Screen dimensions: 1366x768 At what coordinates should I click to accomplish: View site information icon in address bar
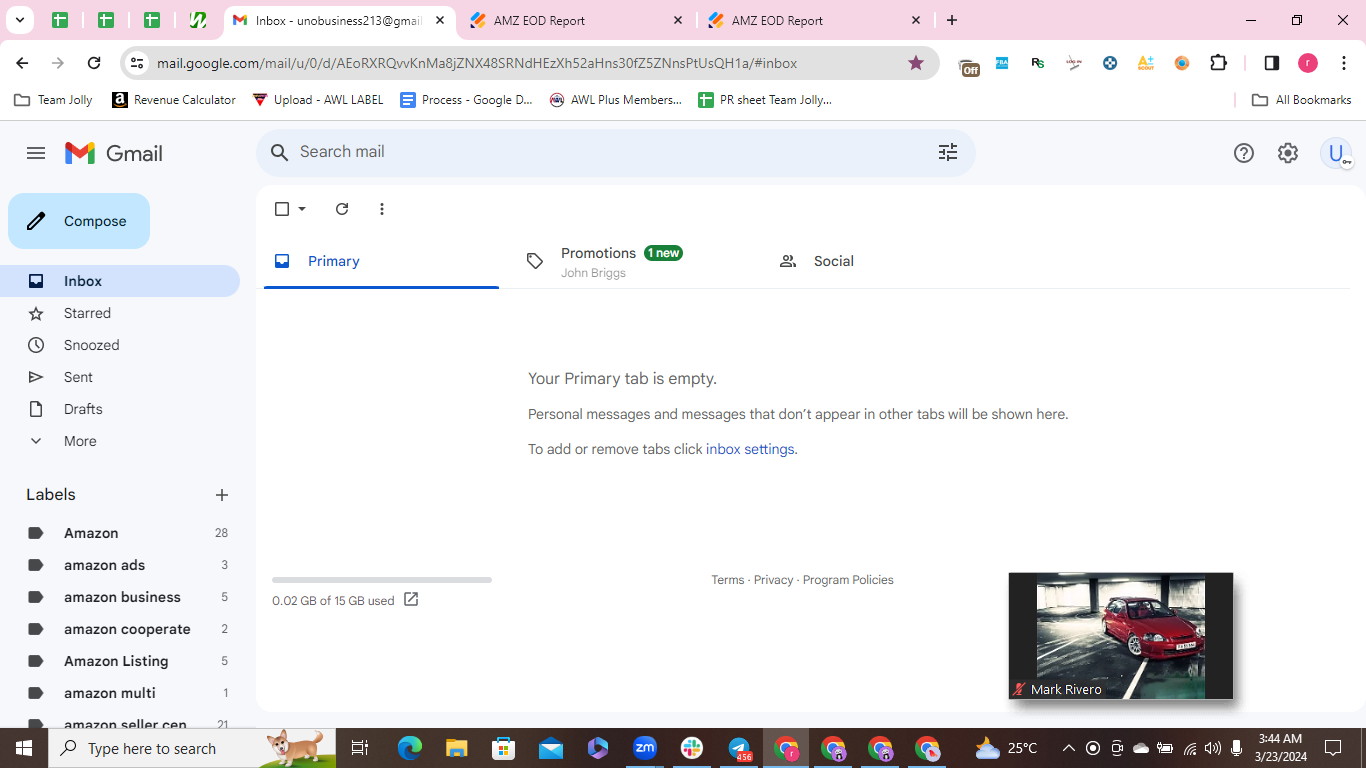point(137,63)
